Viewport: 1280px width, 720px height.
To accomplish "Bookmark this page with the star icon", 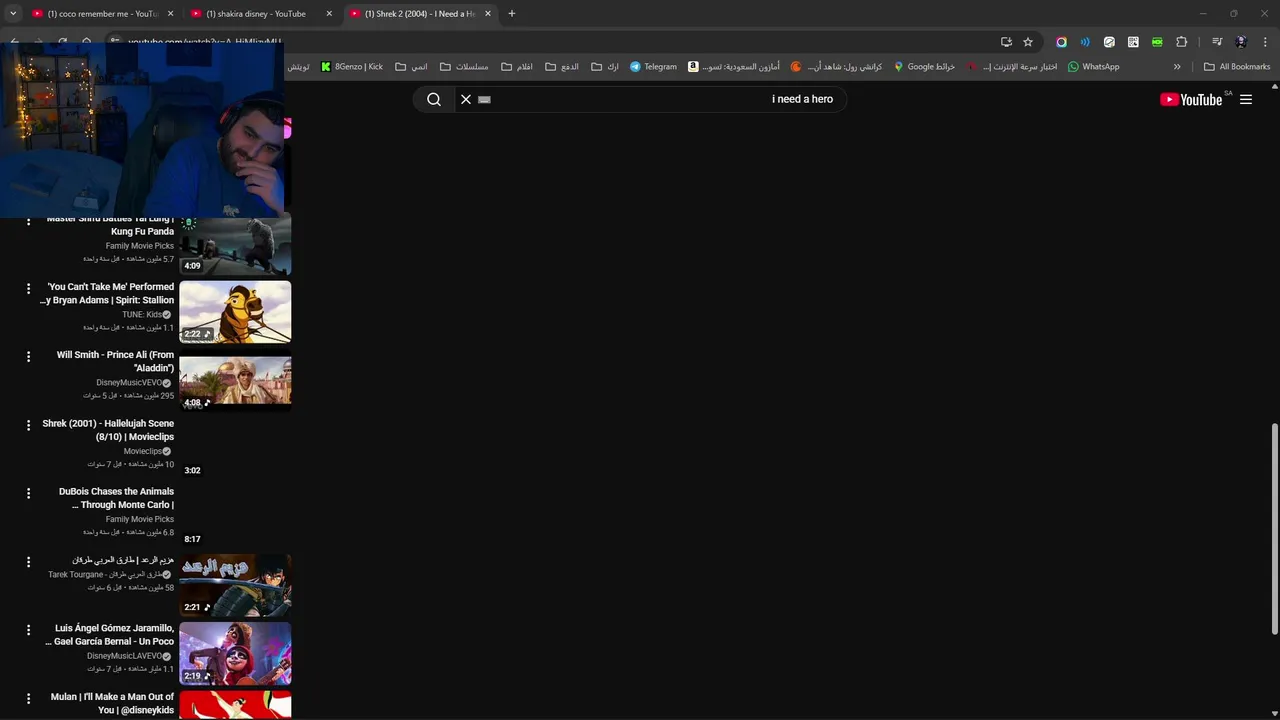I will [1028, 42].
